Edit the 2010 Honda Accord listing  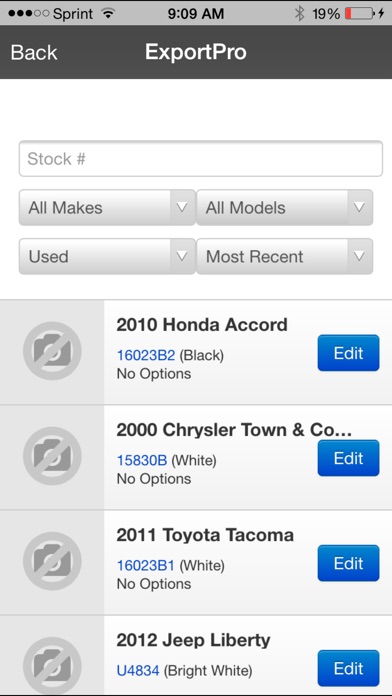click(348, 353)
